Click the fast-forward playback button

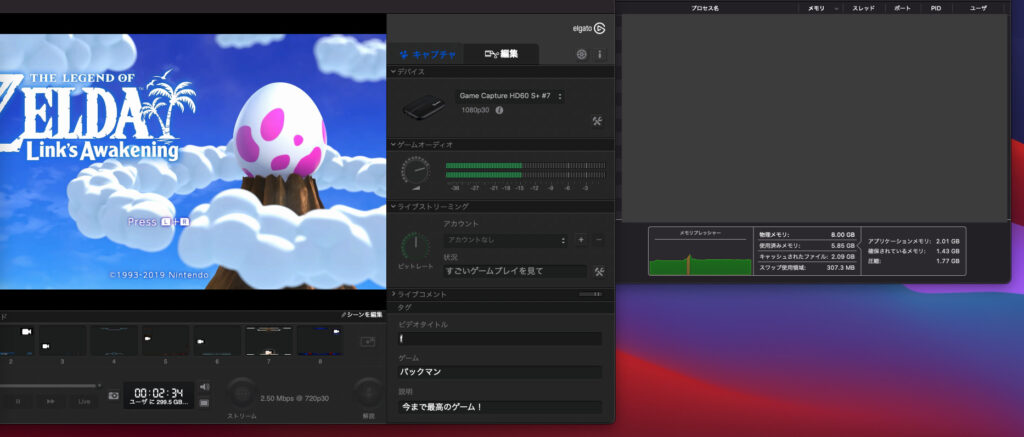(x=50, y=401)
